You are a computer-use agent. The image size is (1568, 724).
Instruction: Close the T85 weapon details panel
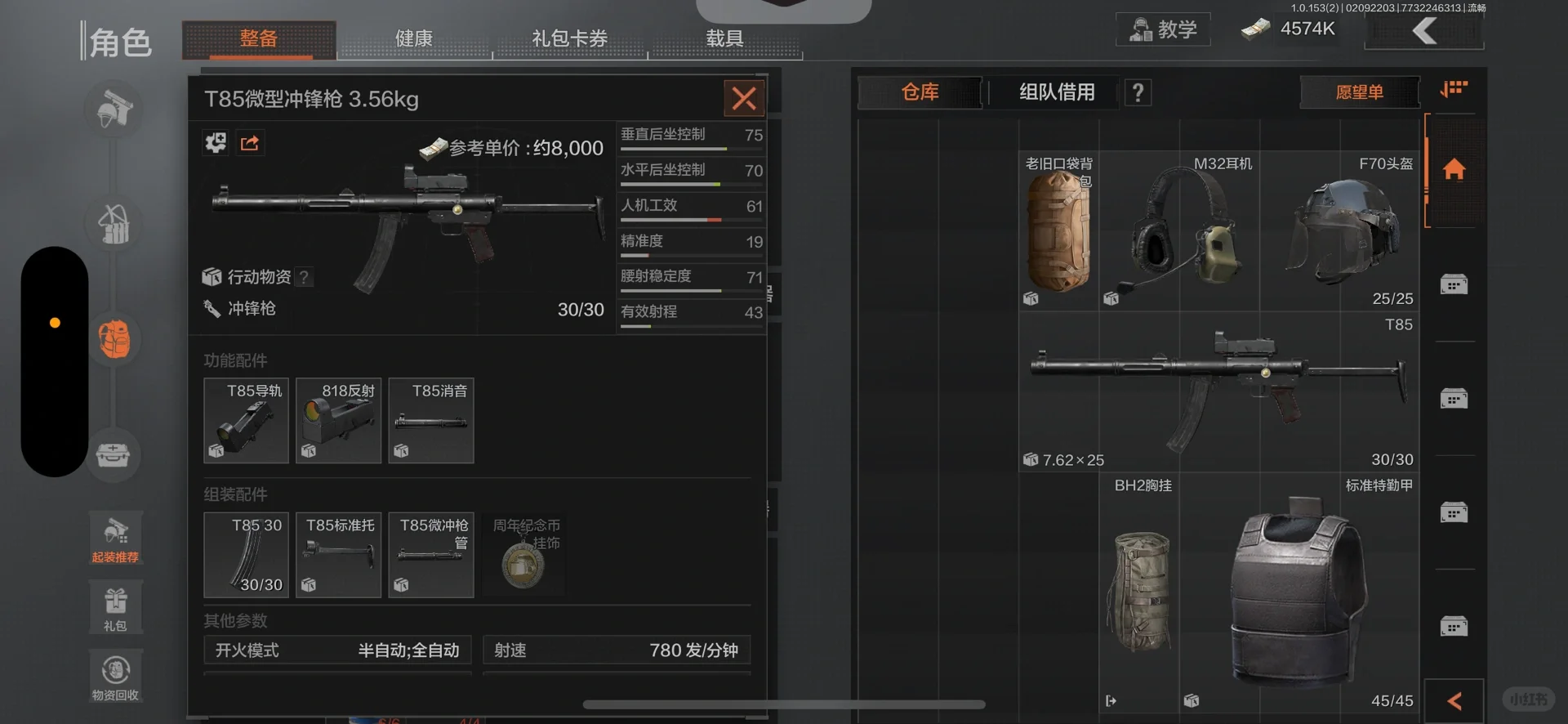coord(744,99)
